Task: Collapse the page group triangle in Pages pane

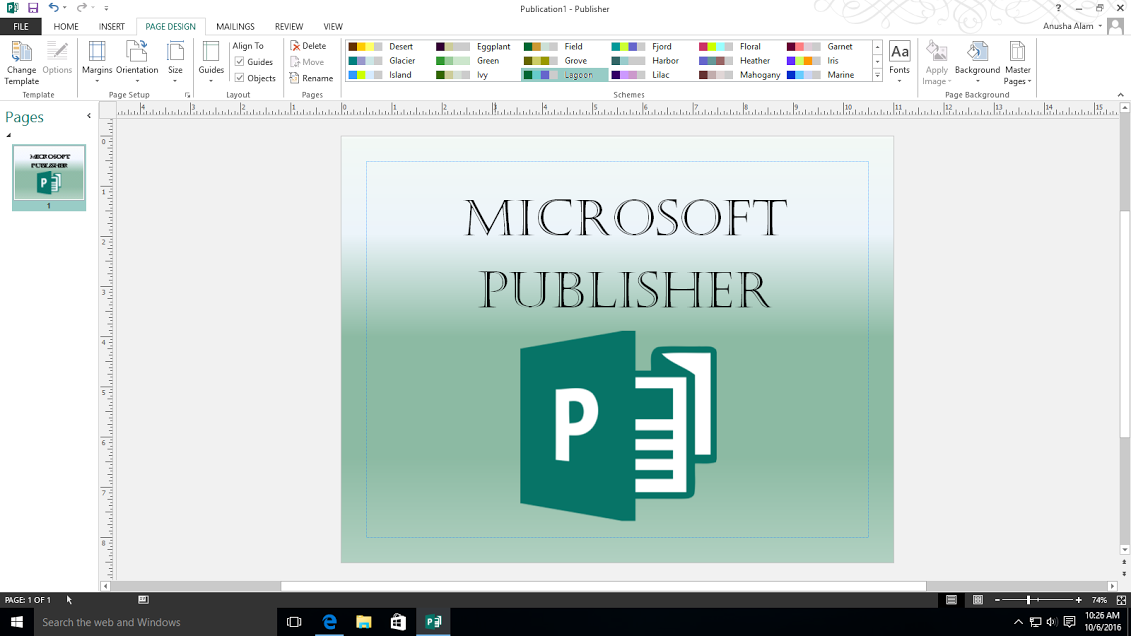Action: pyautogui.click(x=9, y=135)
